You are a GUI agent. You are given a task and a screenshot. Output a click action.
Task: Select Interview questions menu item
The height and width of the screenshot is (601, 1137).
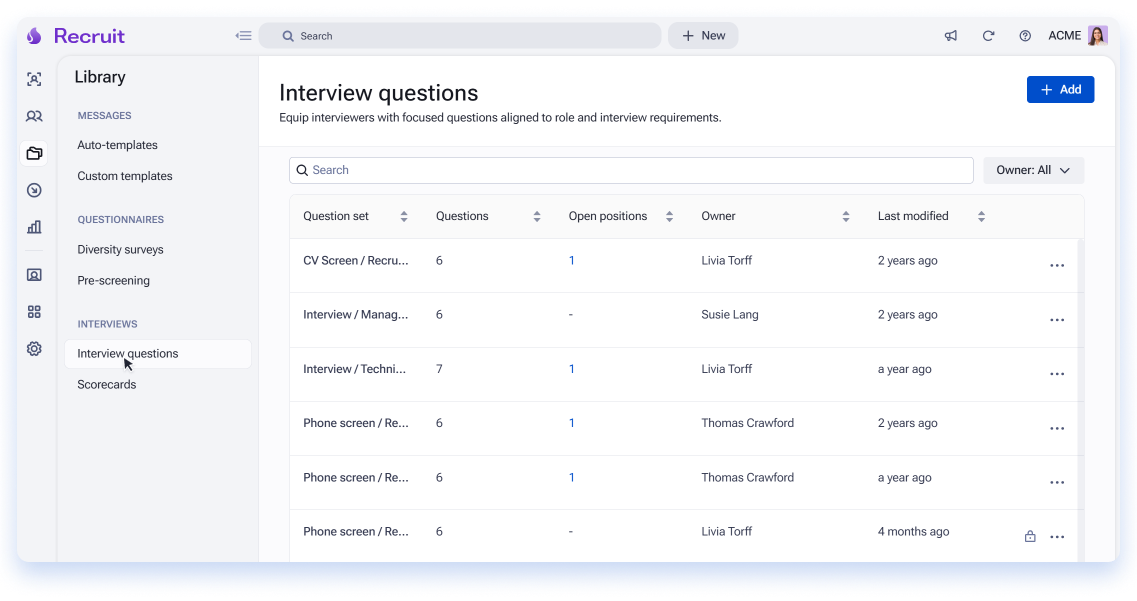click(x=158, y=354)
